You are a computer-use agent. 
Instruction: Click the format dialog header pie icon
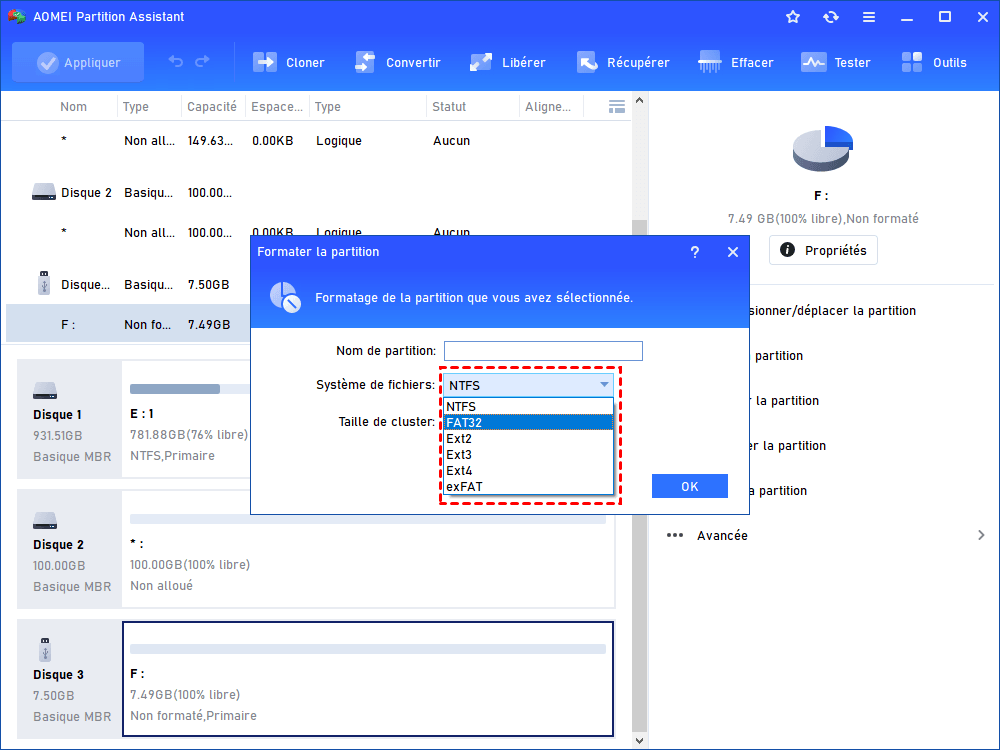pyautogui.click(x=285, y=297)
